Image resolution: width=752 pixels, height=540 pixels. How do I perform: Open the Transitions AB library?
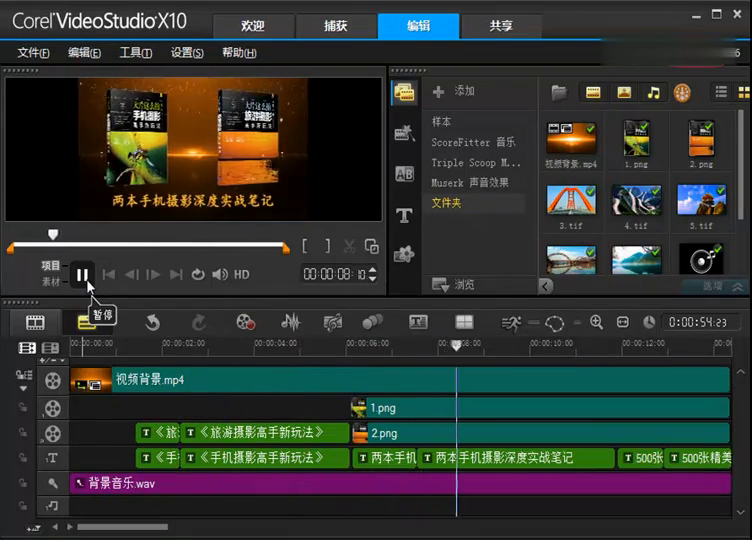click(404, 174)
